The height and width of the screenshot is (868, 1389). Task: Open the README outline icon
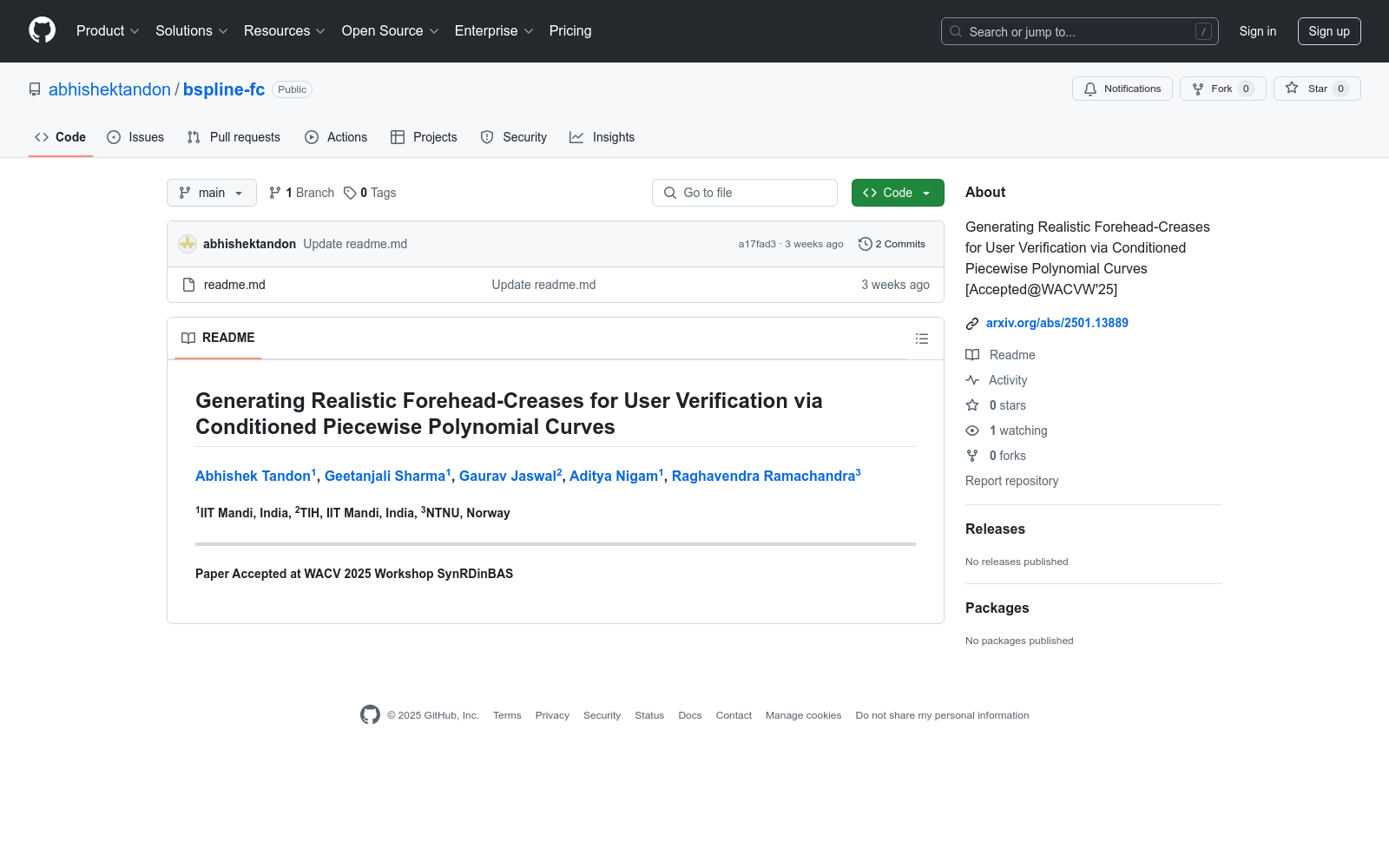(x=922, y=339)
